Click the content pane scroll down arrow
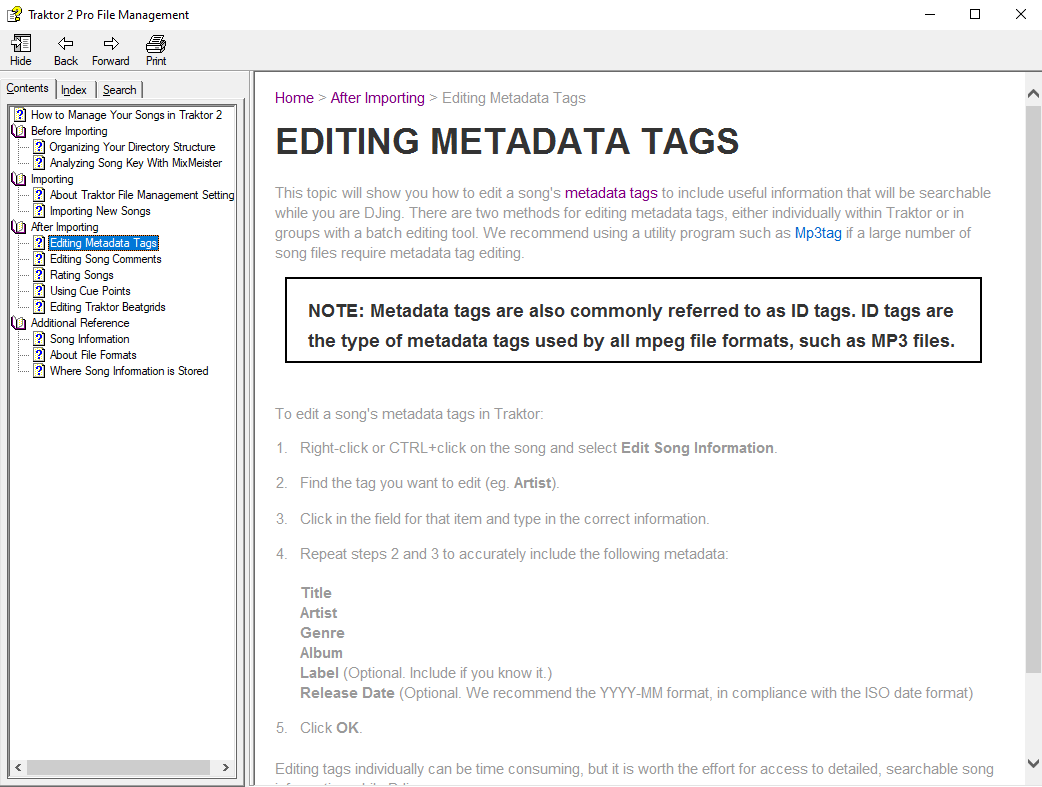Viewport: 1042px width, 787px height. (x=1033, y=763)
